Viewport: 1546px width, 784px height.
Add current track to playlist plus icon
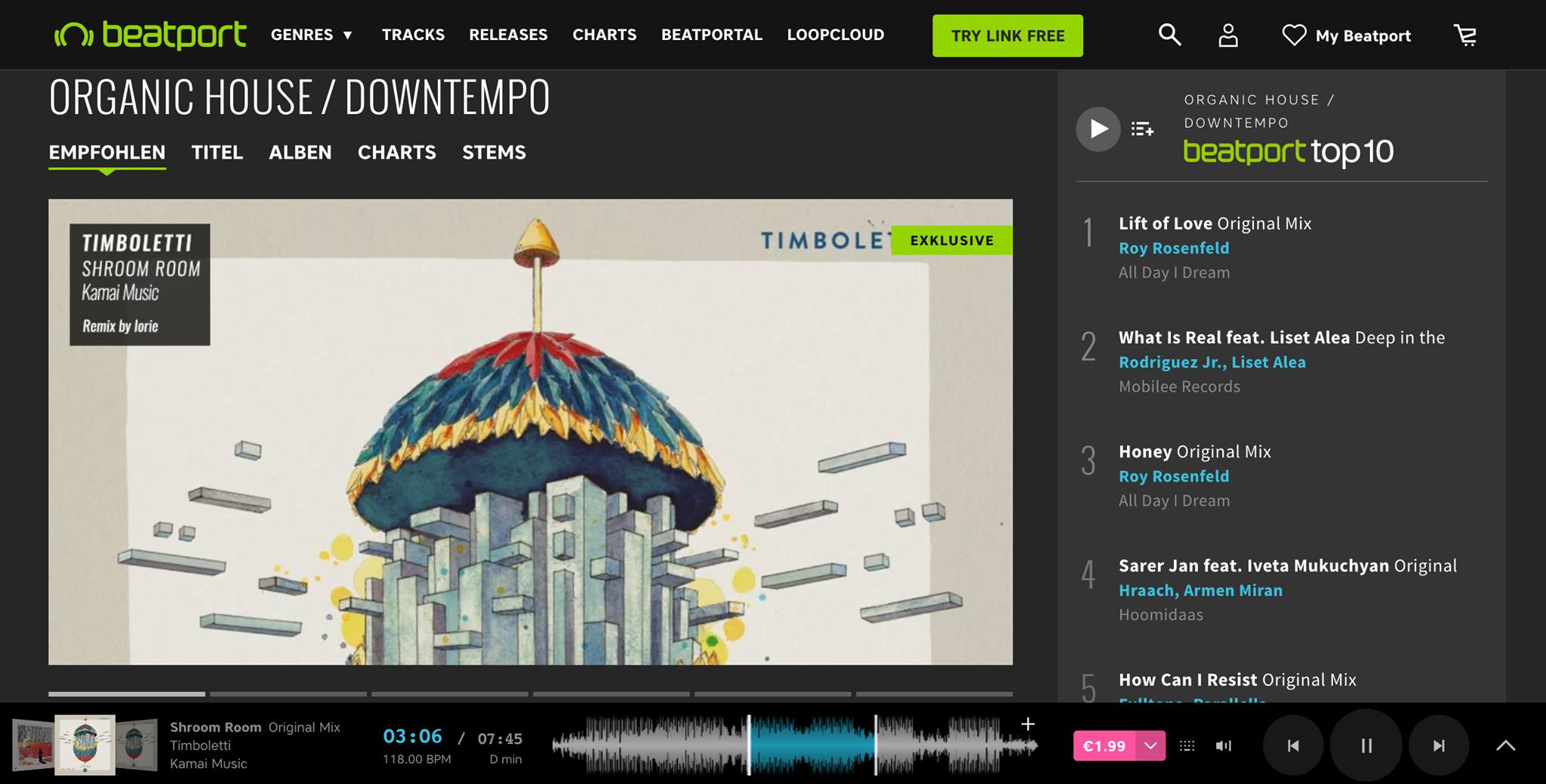pos(1027,724)
